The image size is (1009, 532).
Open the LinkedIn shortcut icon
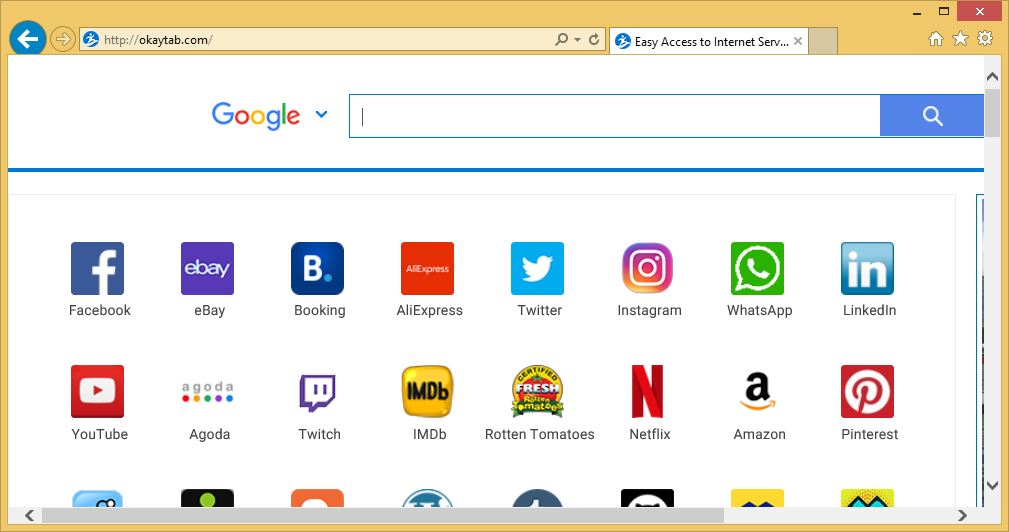point(867,268)
